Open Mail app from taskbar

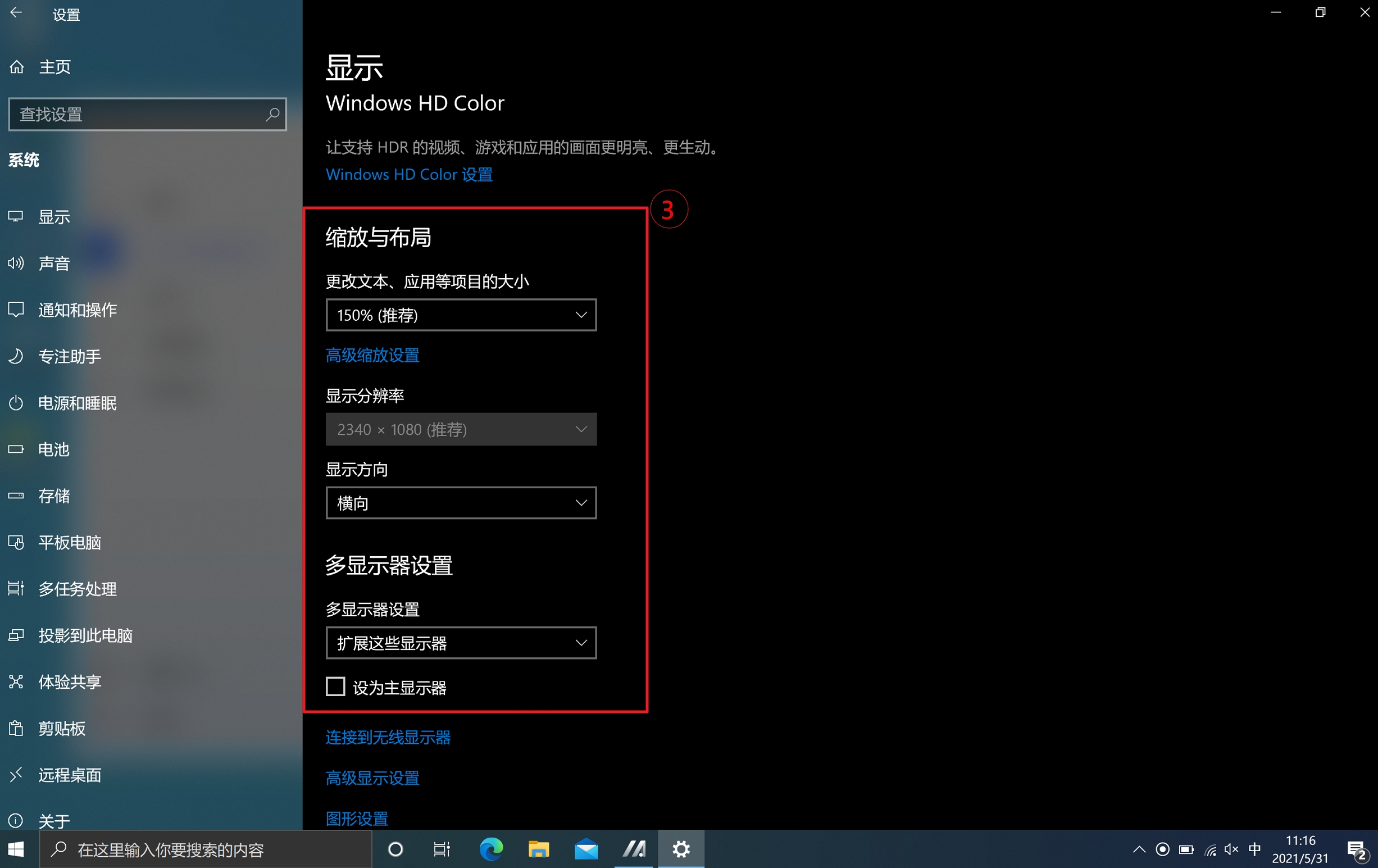click(586, 849)
